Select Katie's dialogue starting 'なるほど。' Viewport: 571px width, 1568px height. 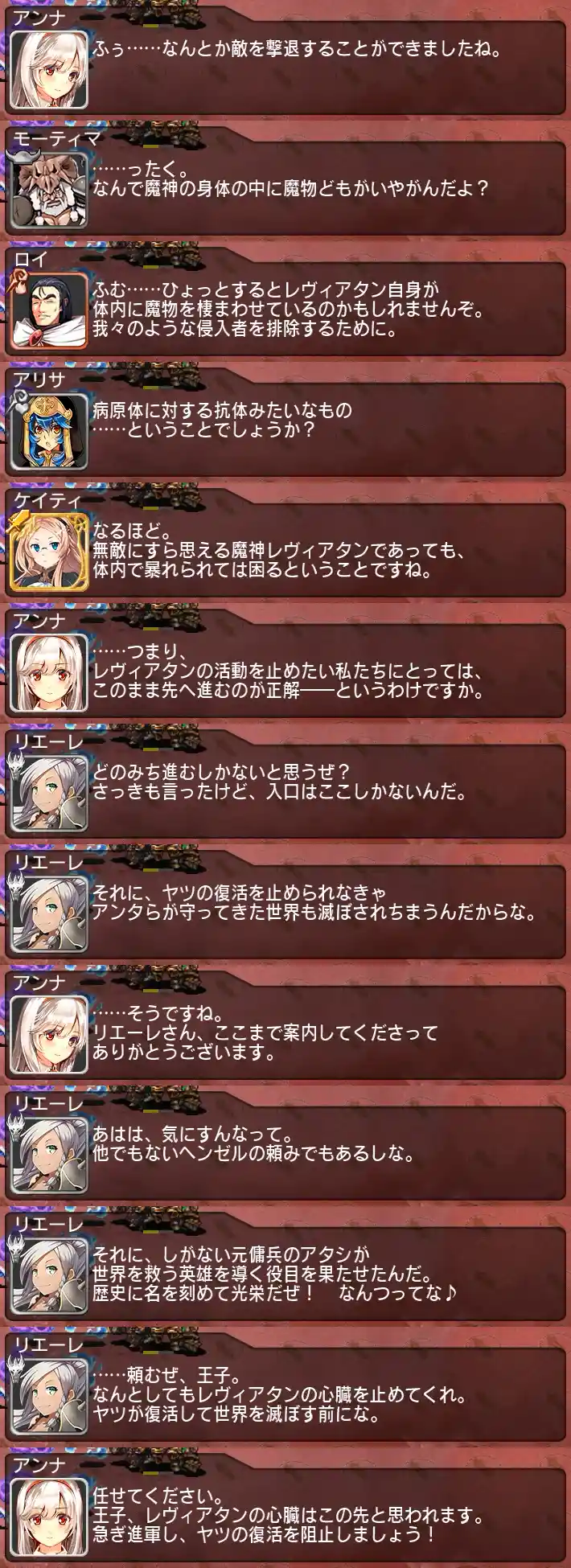point(278,551)
